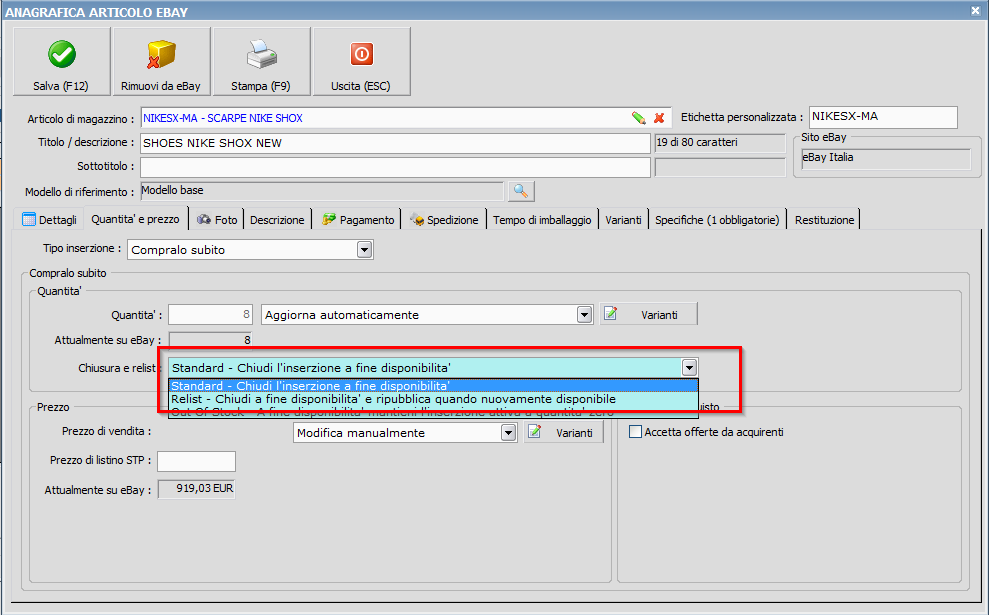Click the Titolo / descrizione text field
Image resolution: width=989 pixels, height=615 pixels.
[x=395, y=143]
